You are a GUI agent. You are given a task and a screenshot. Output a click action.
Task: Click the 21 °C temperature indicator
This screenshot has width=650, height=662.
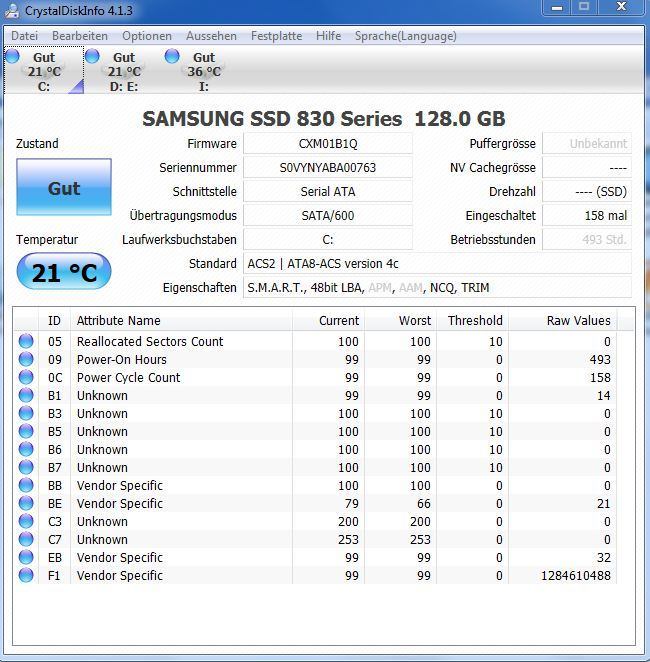coord(64,272)
